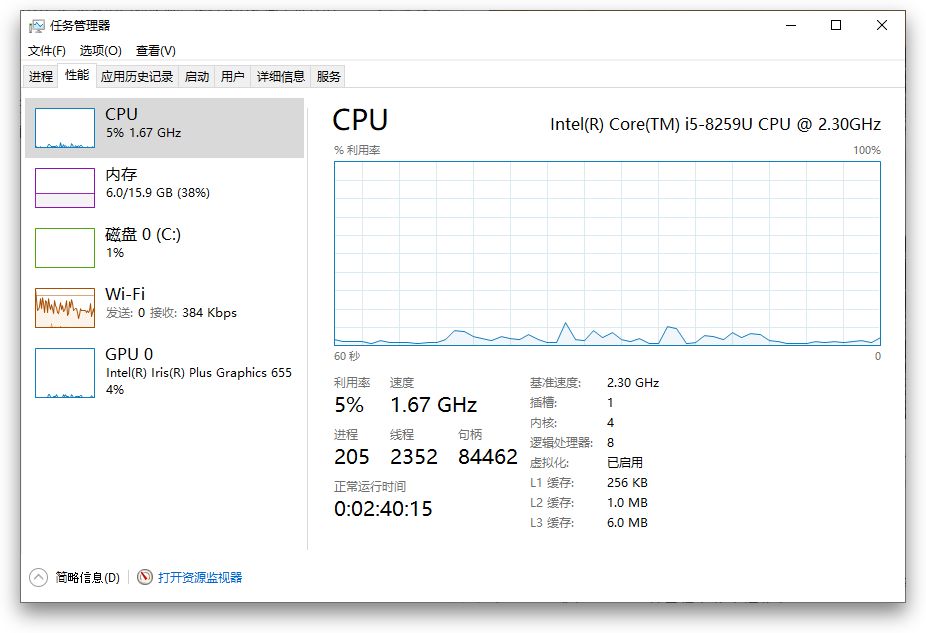926x633 pixels.
Task: Click the 打开资源监视器 link
Action: point(200,577)
